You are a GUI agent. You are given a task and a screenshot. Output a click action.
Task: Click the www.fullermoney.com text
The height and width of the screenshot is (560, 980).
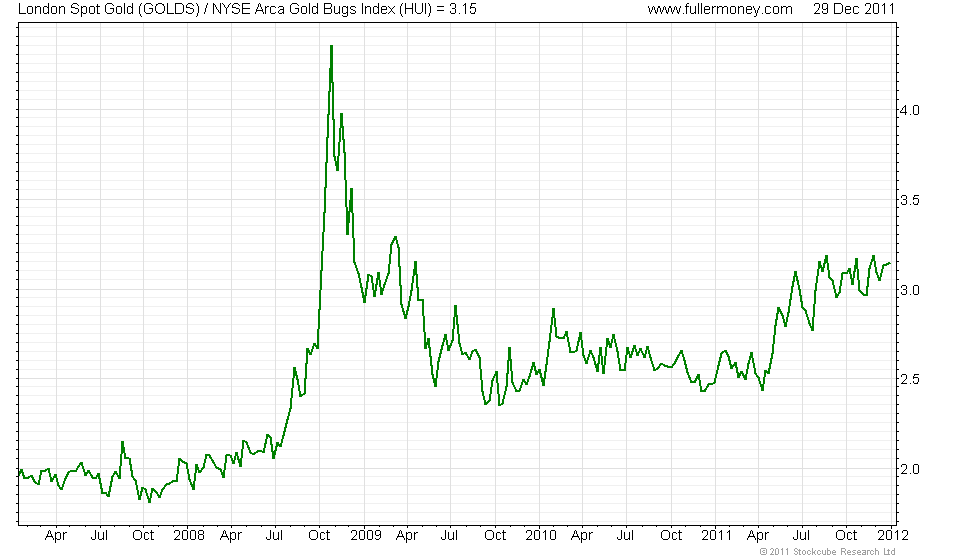tap(720, 9)
